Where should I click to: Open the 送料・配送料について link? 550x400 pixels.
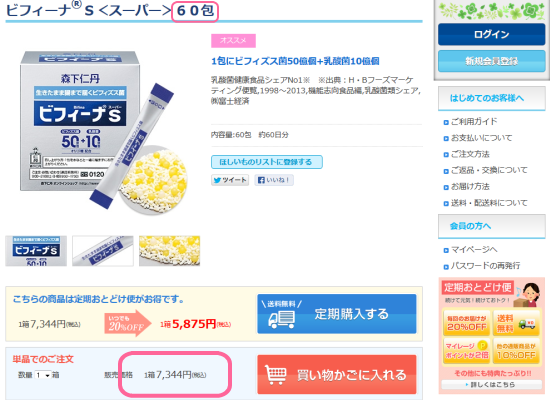489,203
